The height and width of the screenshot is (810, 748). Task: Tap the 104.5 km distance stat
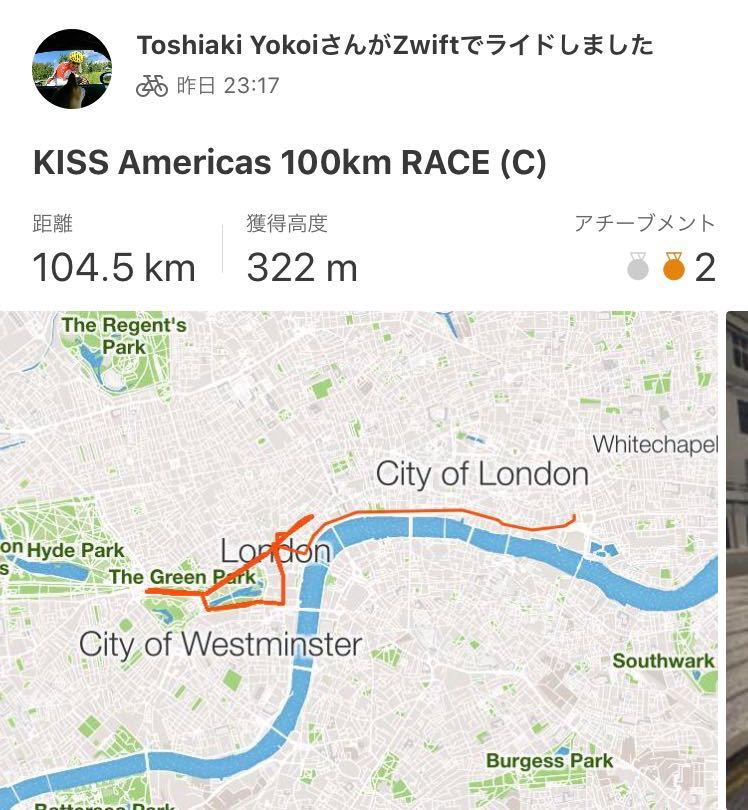[114, 268]
